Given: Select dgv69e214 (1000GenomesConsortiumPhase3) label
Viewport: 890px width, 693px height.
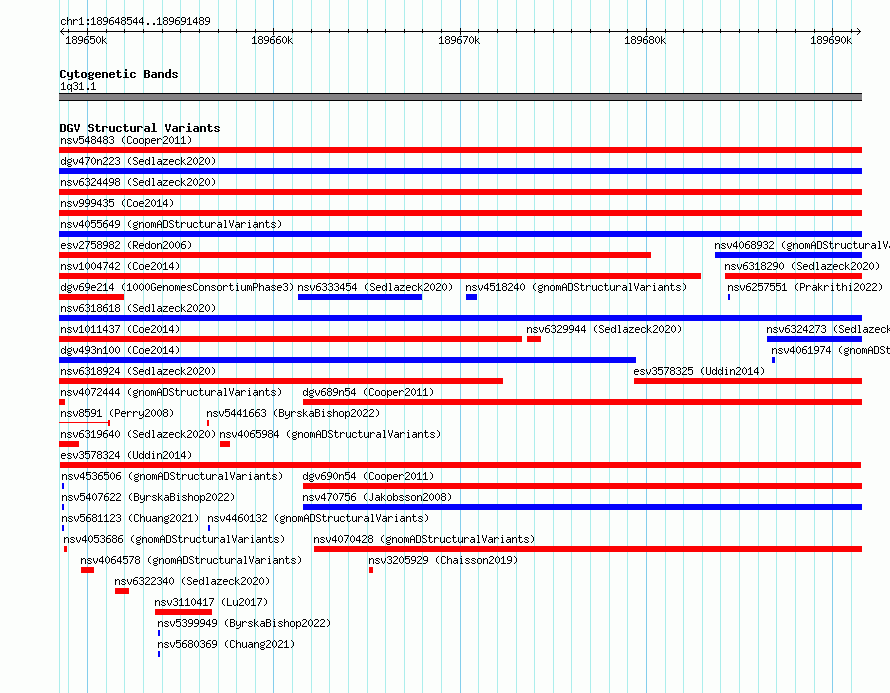Looking at the screenshot, I should [x=177, y=287].
